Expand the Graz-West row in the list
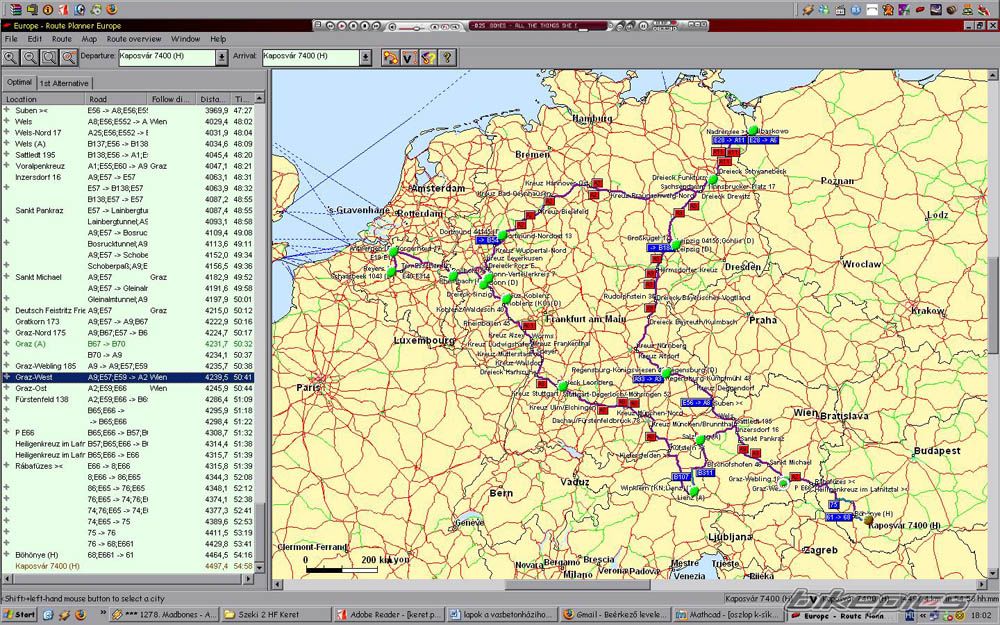Viewport: 1000px width, 625px height. [x=7, y=377]
